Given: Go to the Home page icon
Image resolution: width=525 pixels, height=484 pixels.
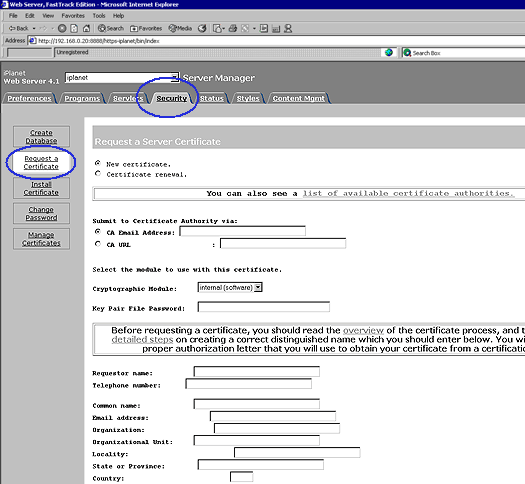Looking at the screenshot, I should (x=86, y=28).
